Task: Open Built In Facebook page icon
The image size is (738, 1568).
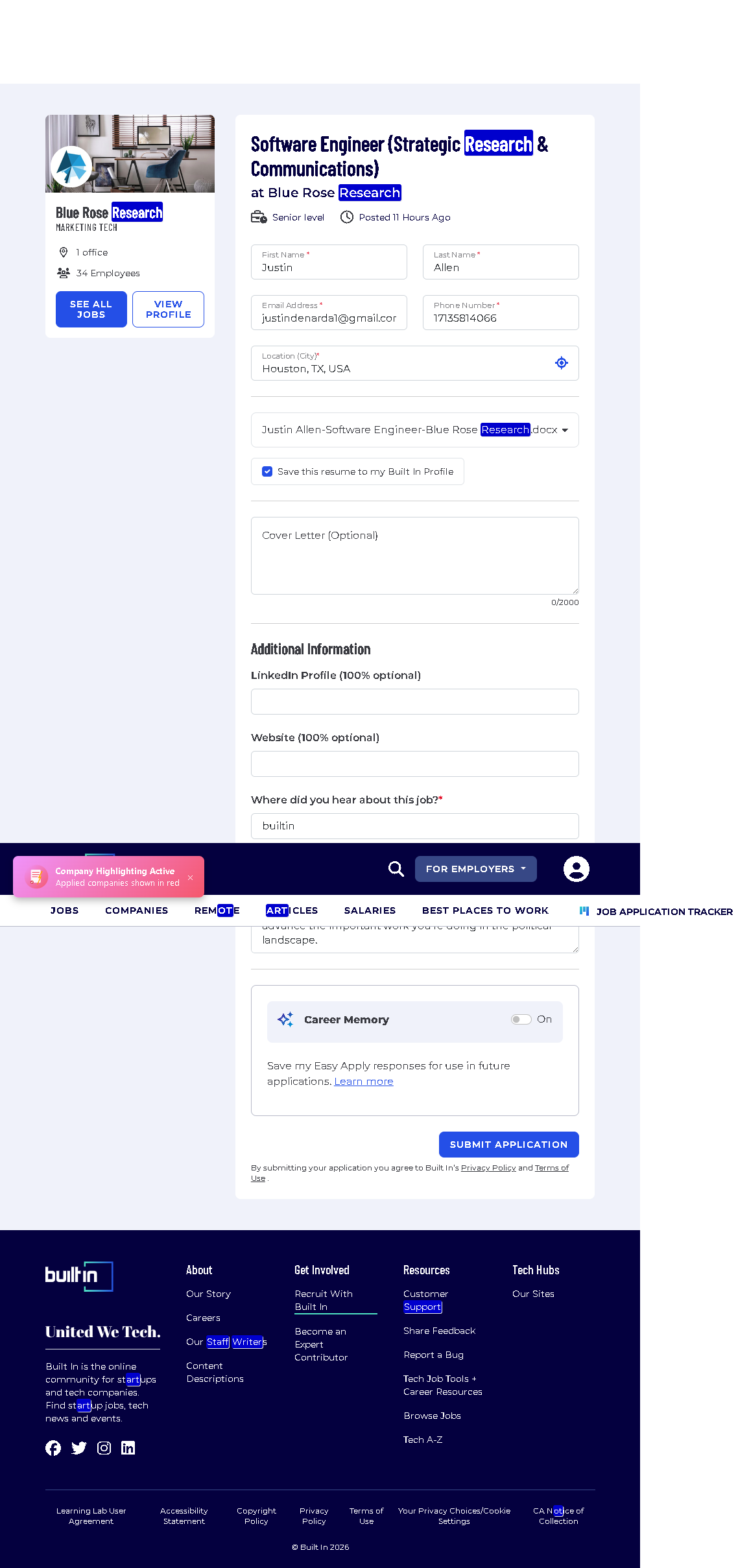Action: pos(53,1448)
